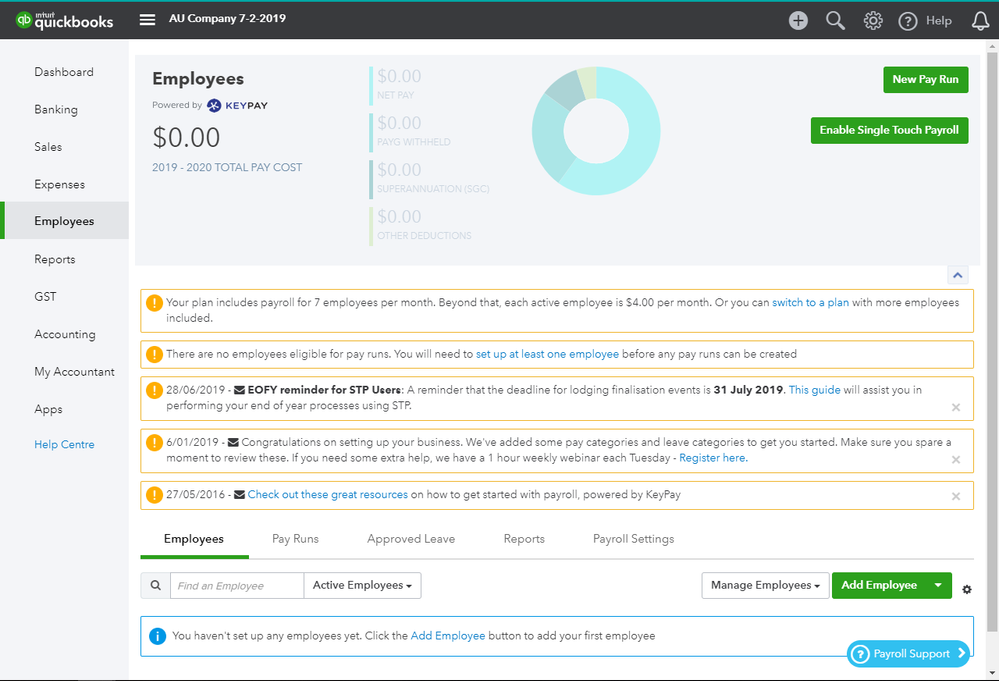This screenshot has height=681, width=999.
Task: Dismiss the EOFY reminder notice
Action: click(956, 408)
